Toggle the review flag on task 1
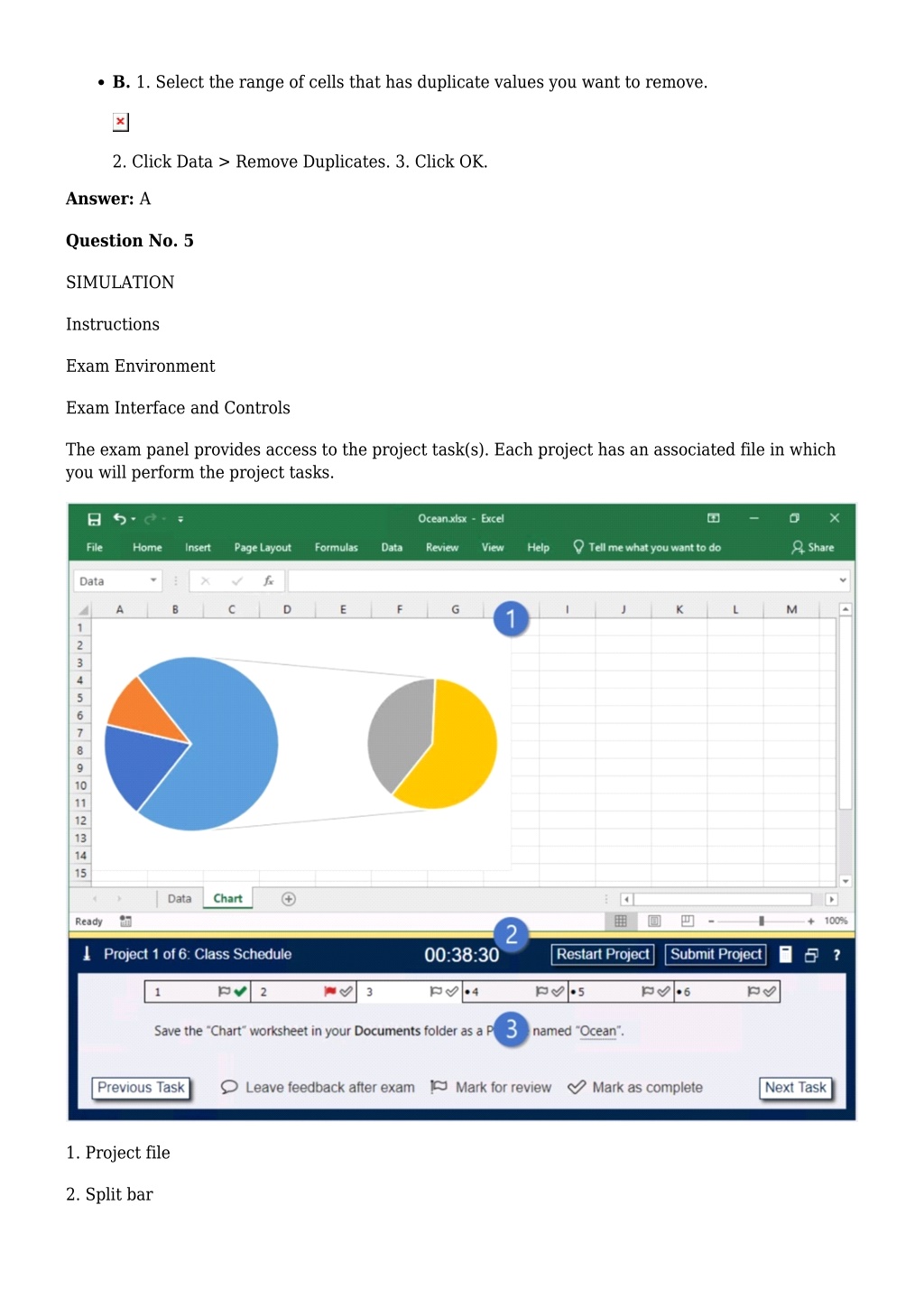Viewport: 924px width, 1307px height. pos(224,992)
